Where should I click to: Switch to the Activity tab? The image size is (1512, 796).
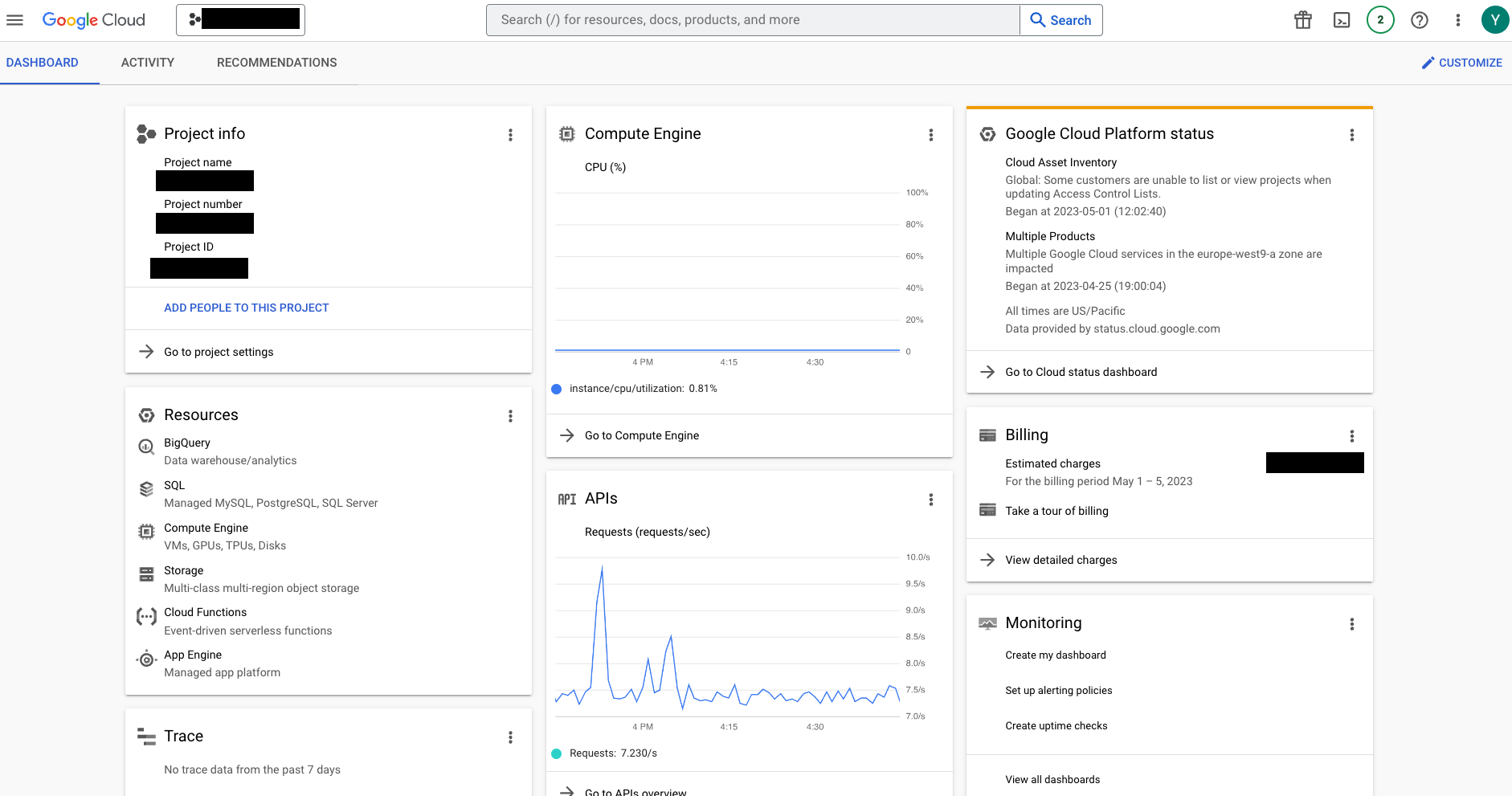[x=148, y=63]
